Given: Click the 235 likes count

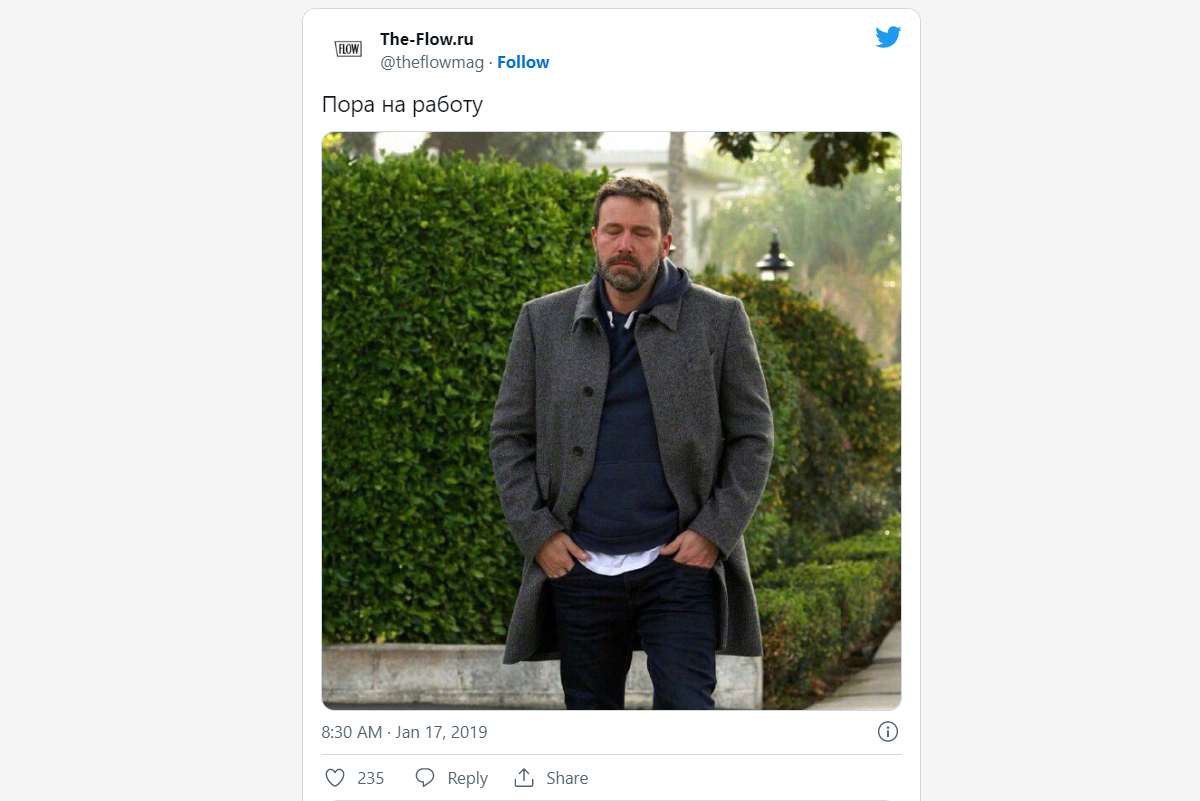Looking at the screenshot, I should (371, 778).
